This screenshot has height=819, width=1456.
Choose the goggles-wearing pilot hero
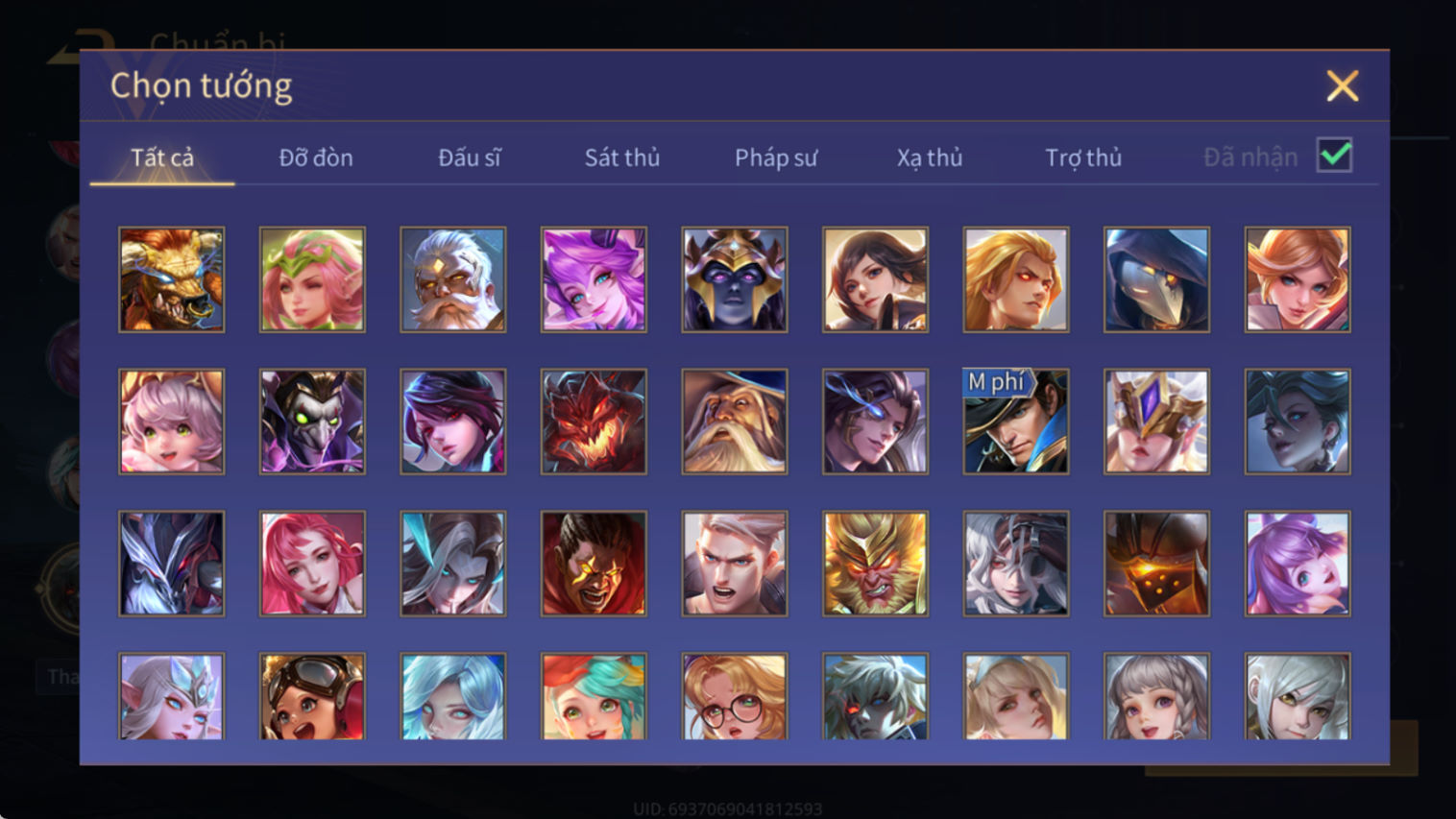click(312, 696)
